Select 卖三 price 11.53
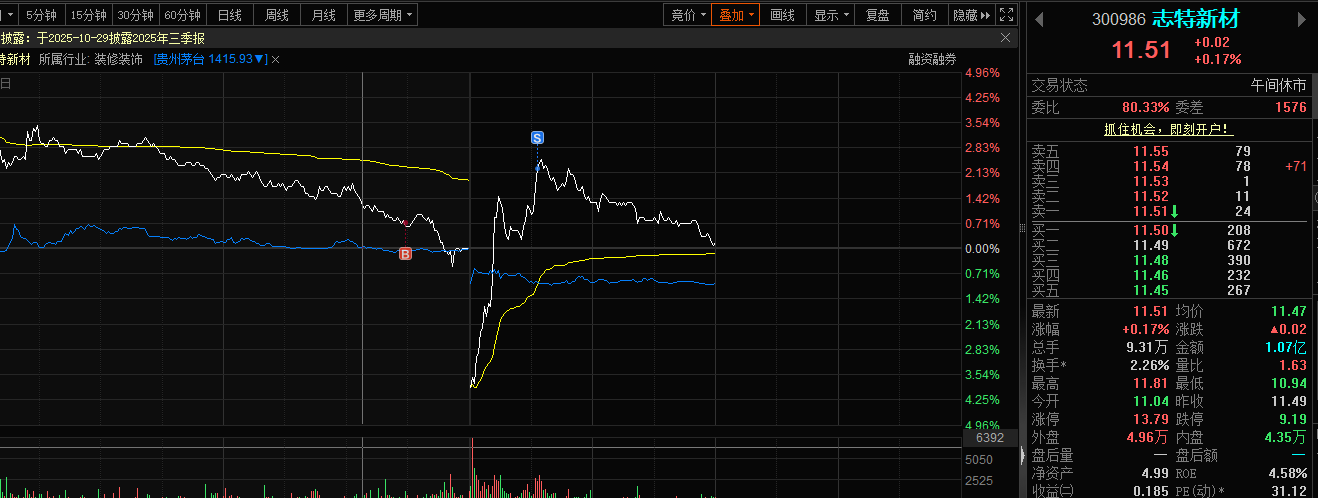This screenshot has width=1318, height=498. [1150, 181]
